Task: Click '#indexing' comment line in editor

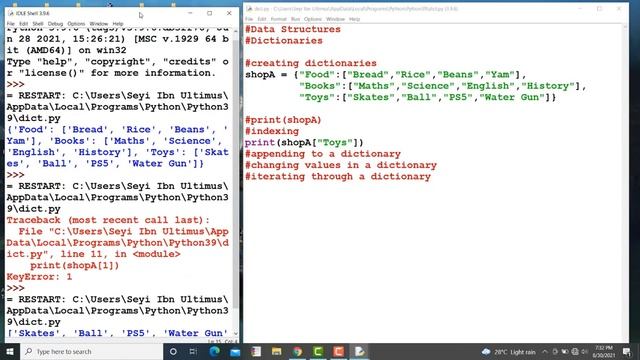Action: (272, 131)
